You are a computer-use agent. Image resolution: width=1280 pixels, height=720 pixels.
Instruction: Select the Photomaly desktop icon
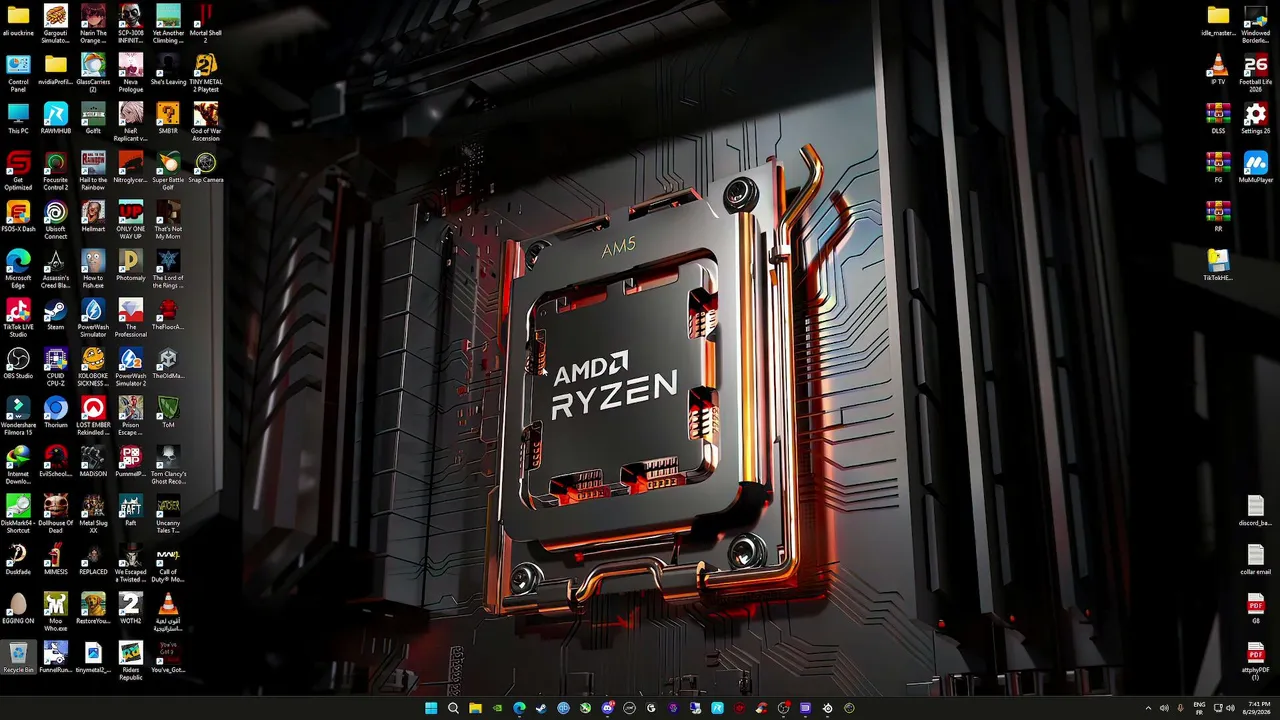(x=131, y=265)
